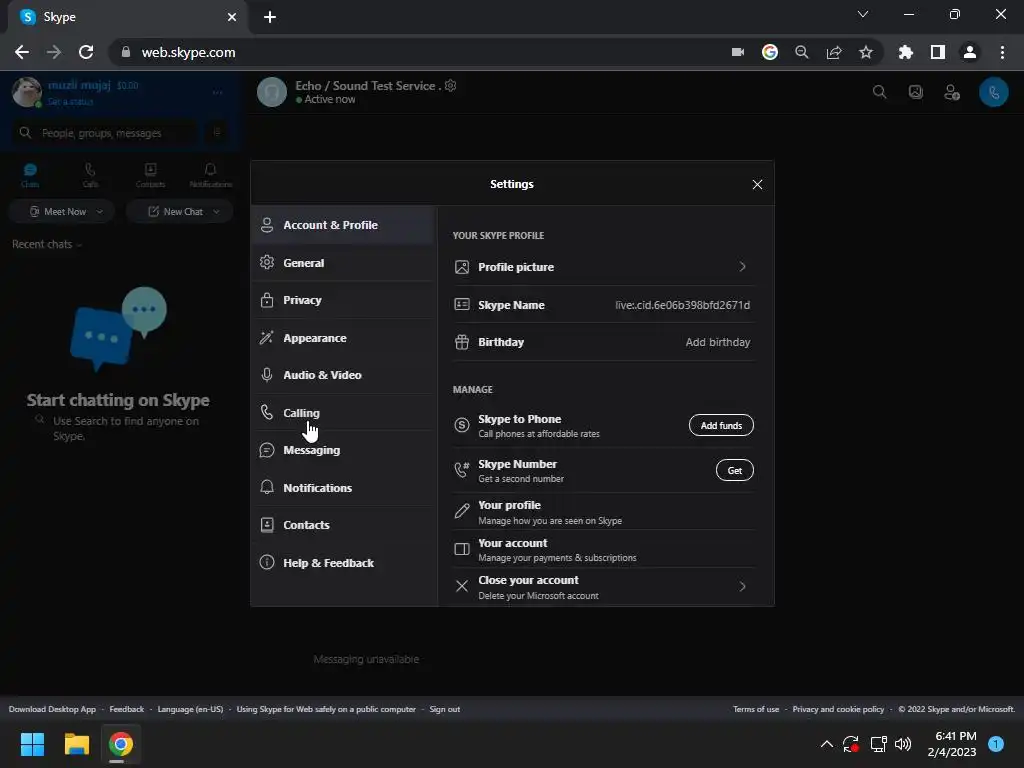Open a new browser tab
Viewport: 1024px width, 768px height.
(270, 17)
